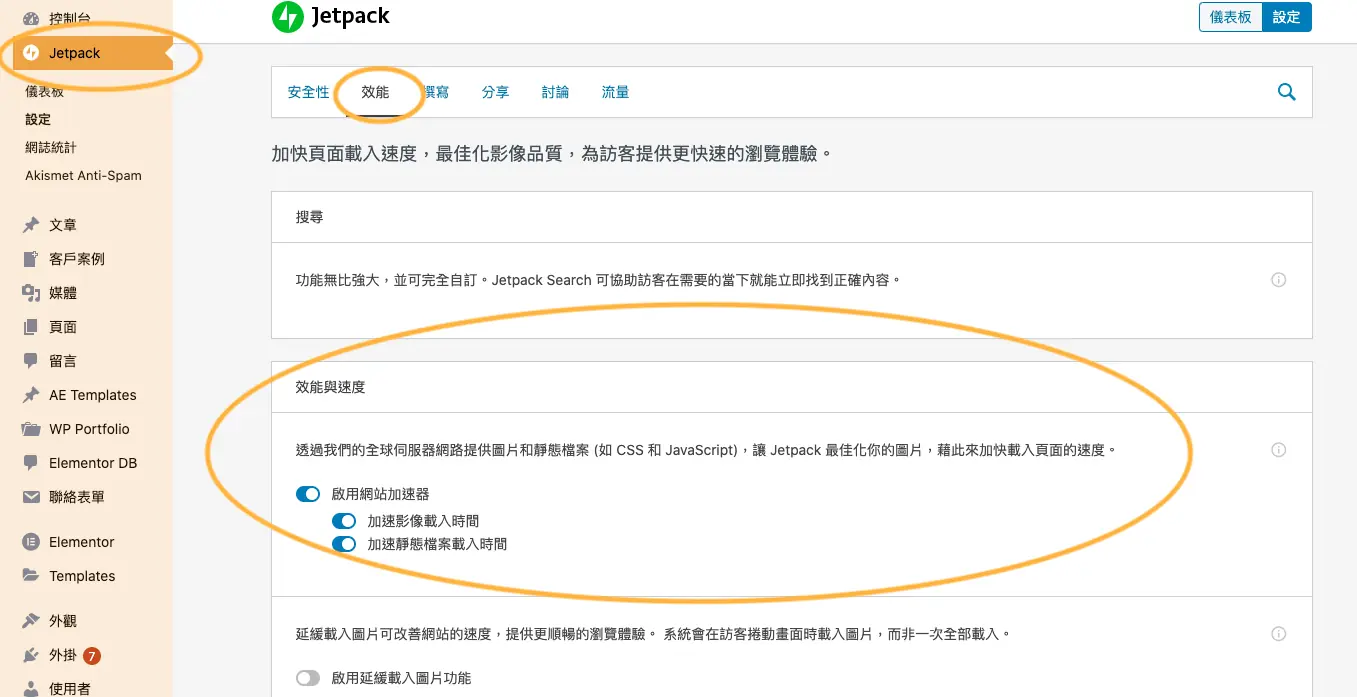Click the 文章 pushpin icon
Screen dimensions: 1357x697
click(x=31, y=225)
